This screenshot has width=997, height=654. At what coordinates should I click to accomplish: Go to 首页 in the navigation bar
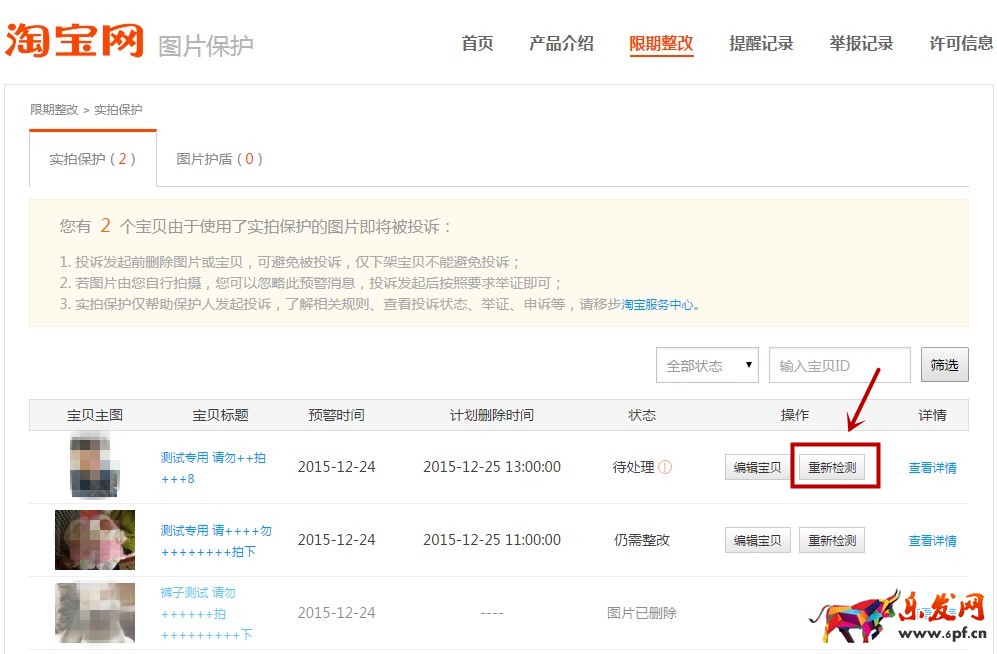(477, 44)
